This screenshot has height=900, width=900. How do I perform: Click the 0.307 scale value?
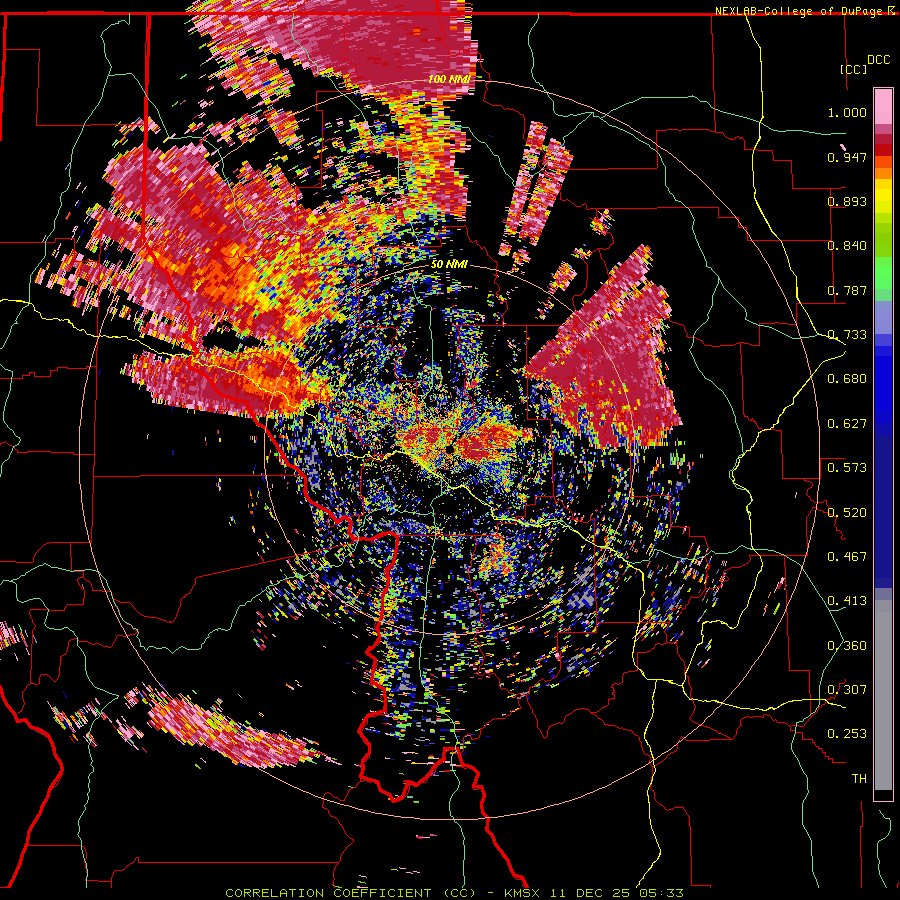pyautogui.click(x=847, y=690)
